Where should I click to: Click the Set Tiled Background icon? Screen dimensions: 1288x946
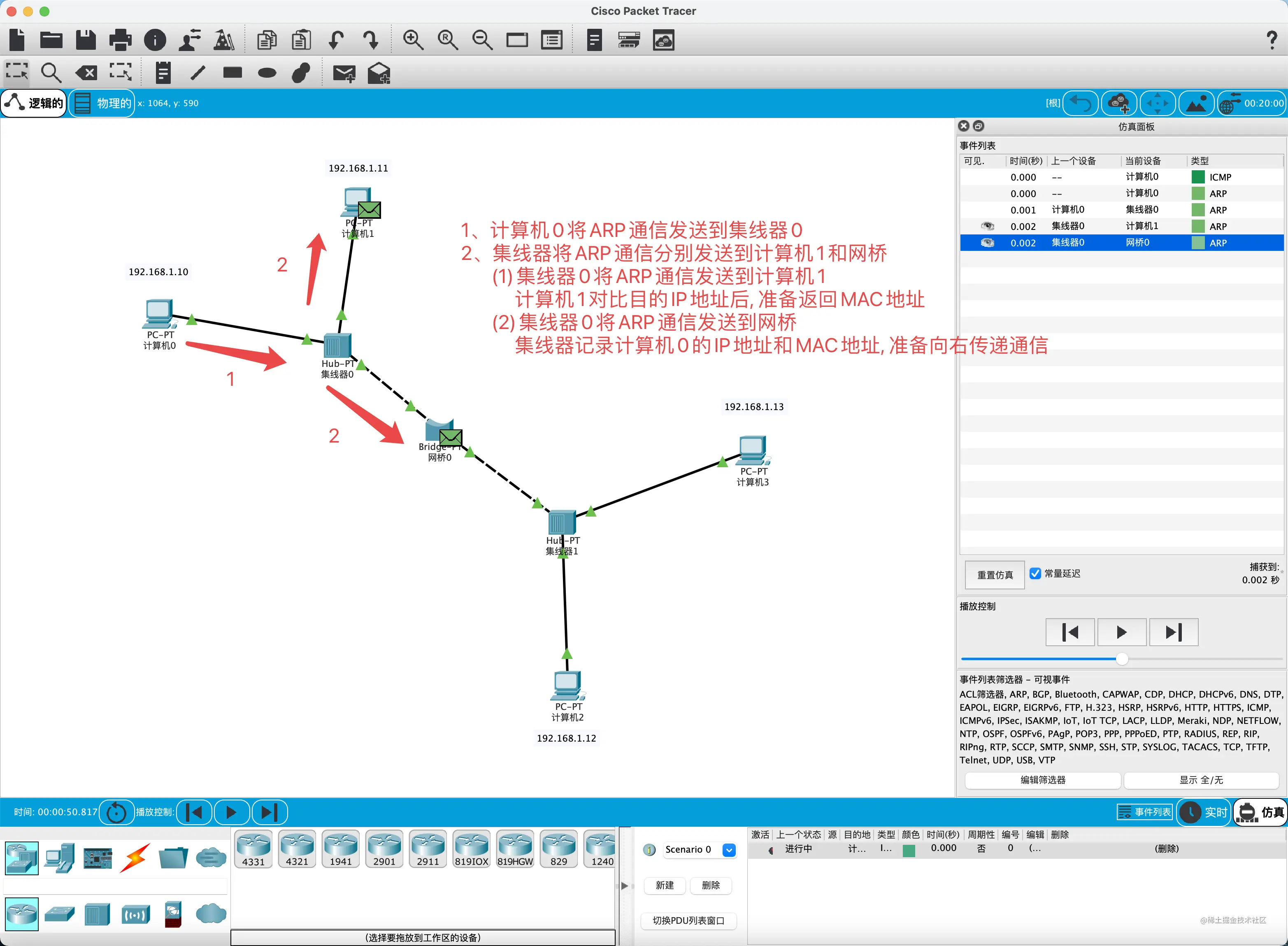coord(1196,104)
